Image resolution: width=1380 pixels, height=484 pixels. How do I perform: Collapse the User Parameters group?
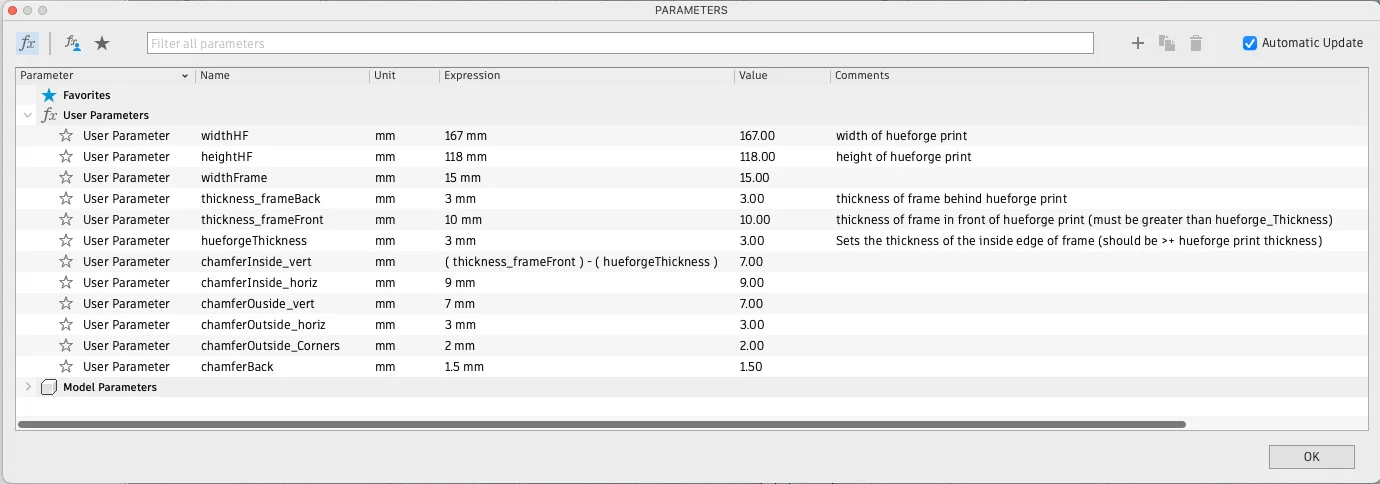pos(27,115)
